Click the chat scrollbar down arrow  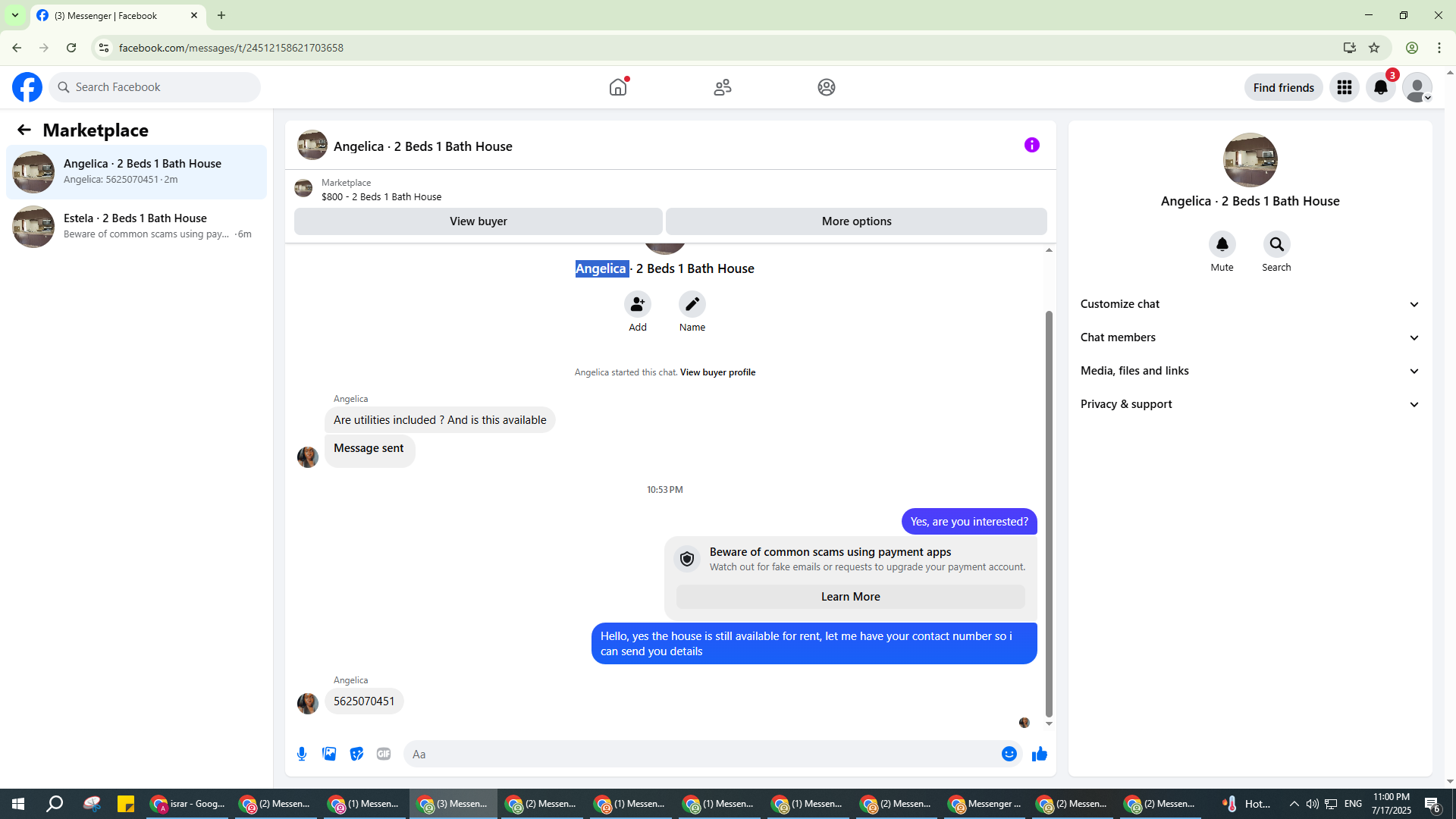[x=1050, y=723]
